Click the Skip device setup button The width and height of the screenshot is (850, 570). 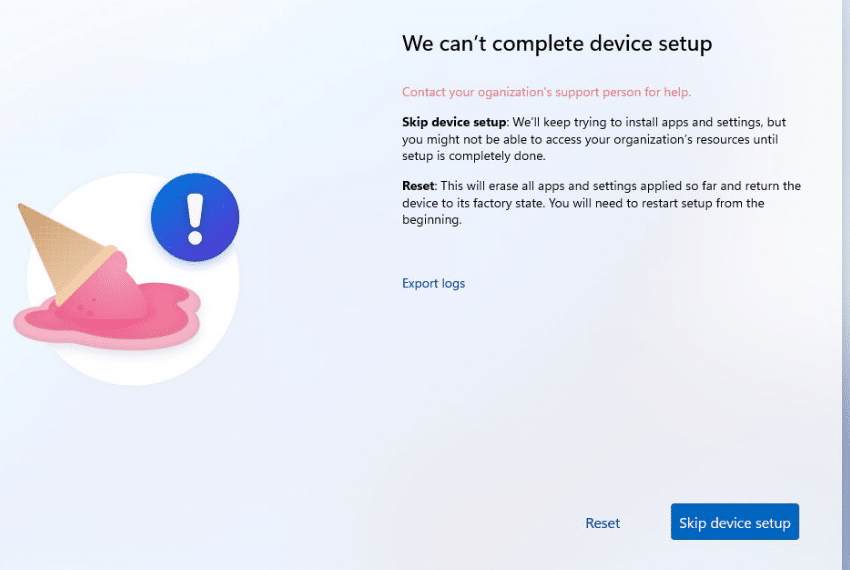pos(735,522)
